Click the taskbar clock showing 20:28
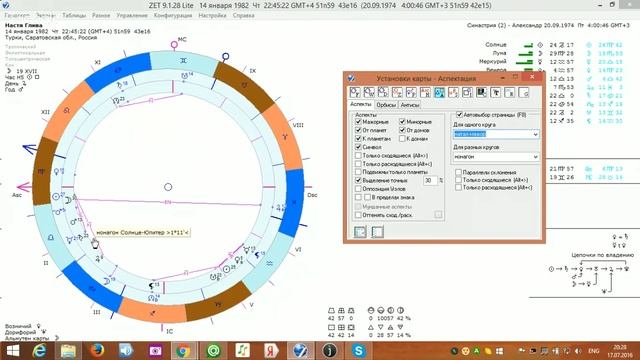Viewport: 640px width, 360px height. (619, 351)
